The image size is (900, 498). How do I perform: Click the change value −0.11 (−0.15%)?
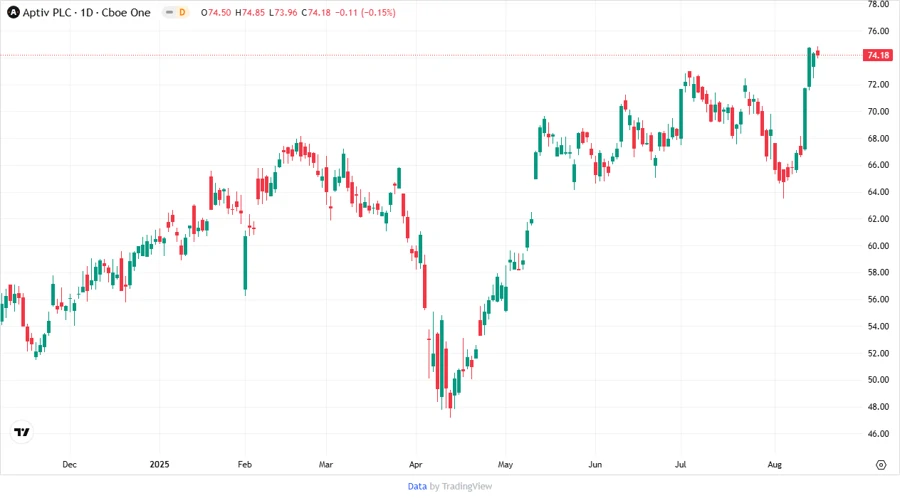(365, 13)
